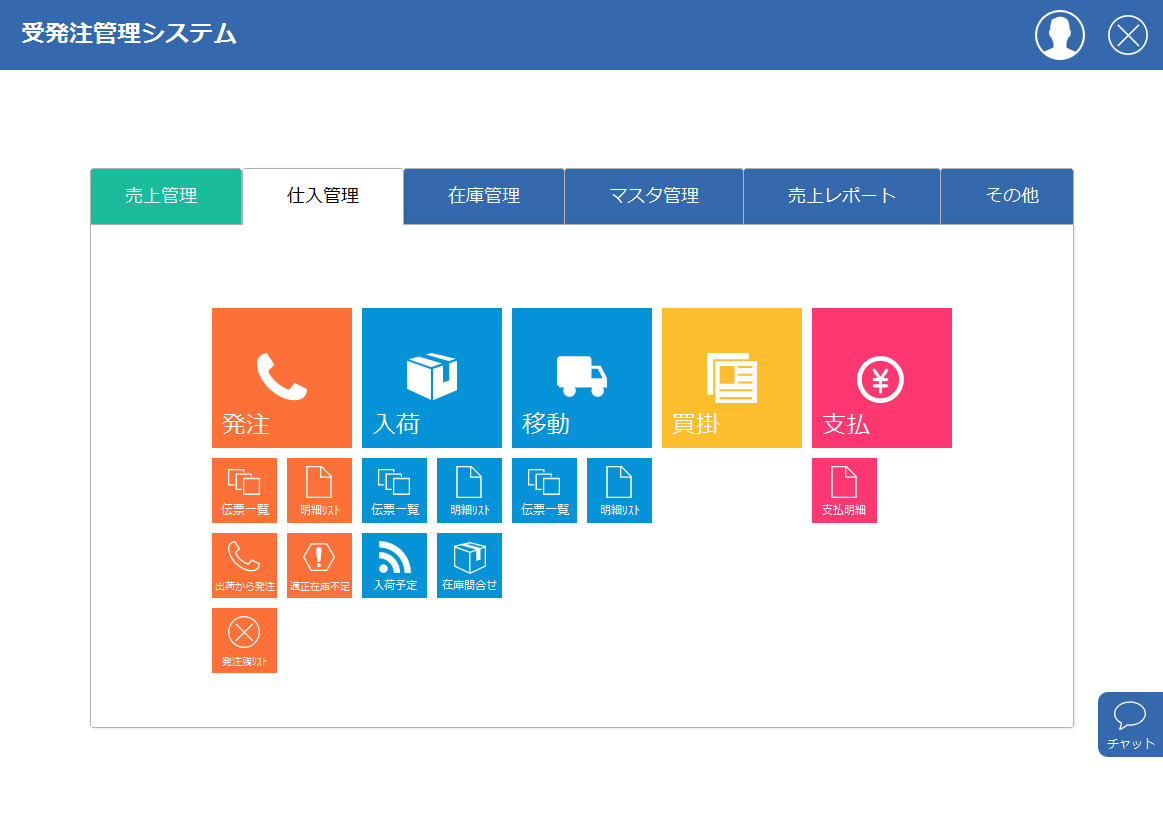The width and height of the screenshot is (1163, 816).
Task: Open the 出荷から発注 phone tile
Action: point(245,565)
